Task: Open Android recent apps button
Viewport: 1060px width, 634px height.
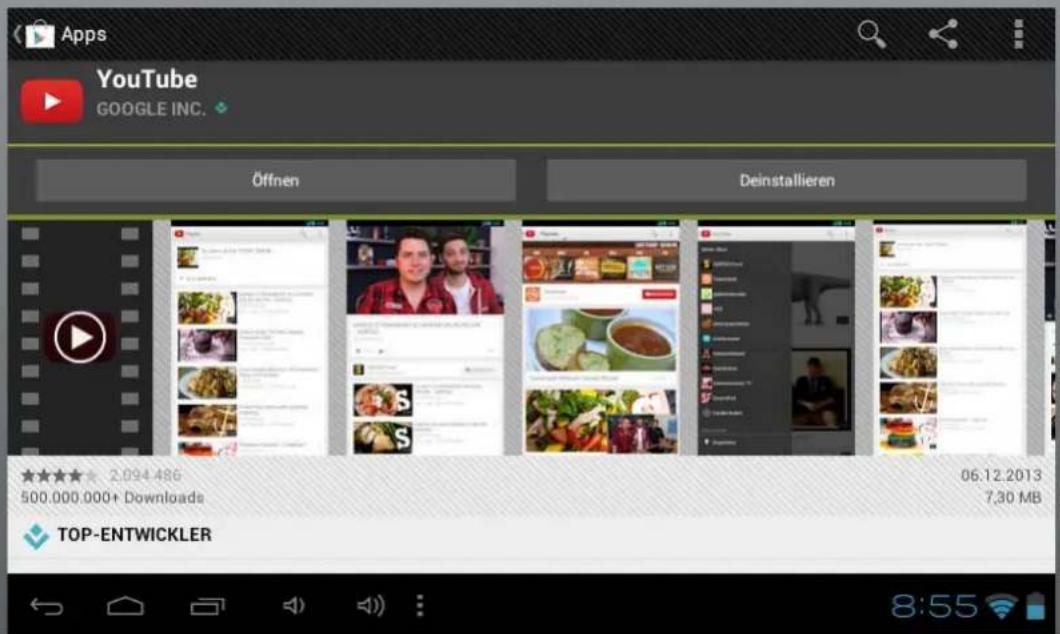Action: (x=208, y=606)
